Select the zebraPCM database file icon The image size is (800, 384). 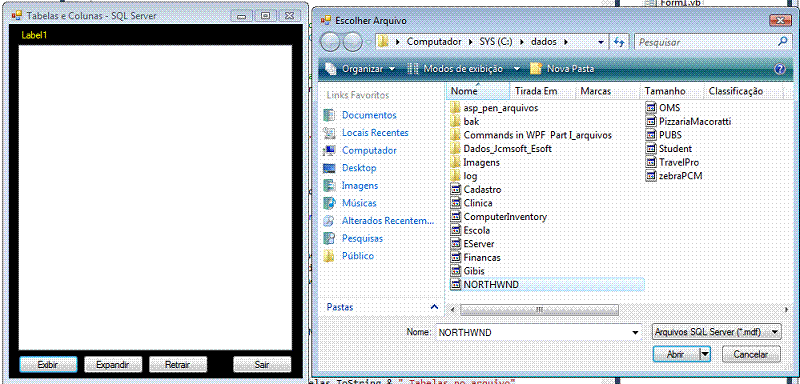[651, 176]
